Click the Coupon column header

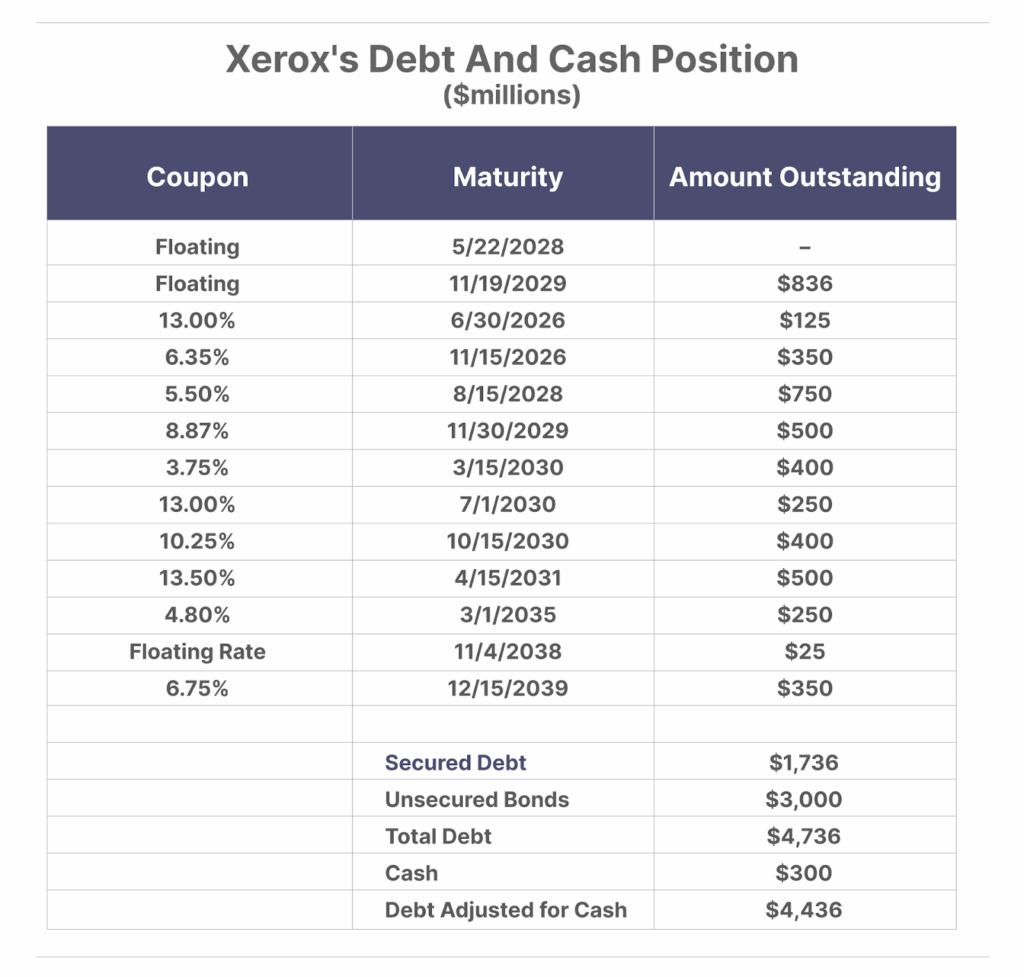pos(198,177)
